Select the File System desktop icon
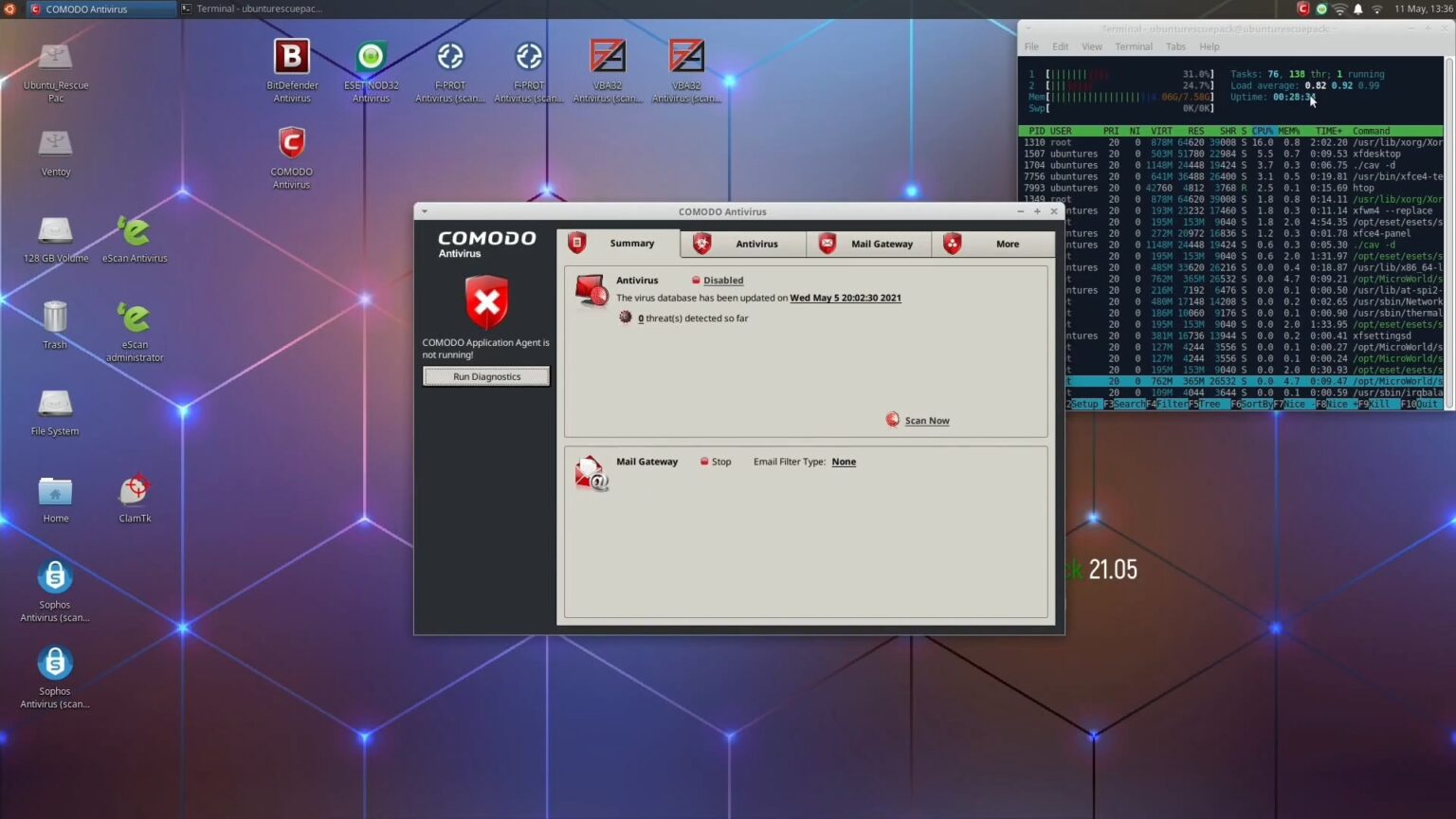This screenshot has width=1456, height=819. click(x=55, y=404)
